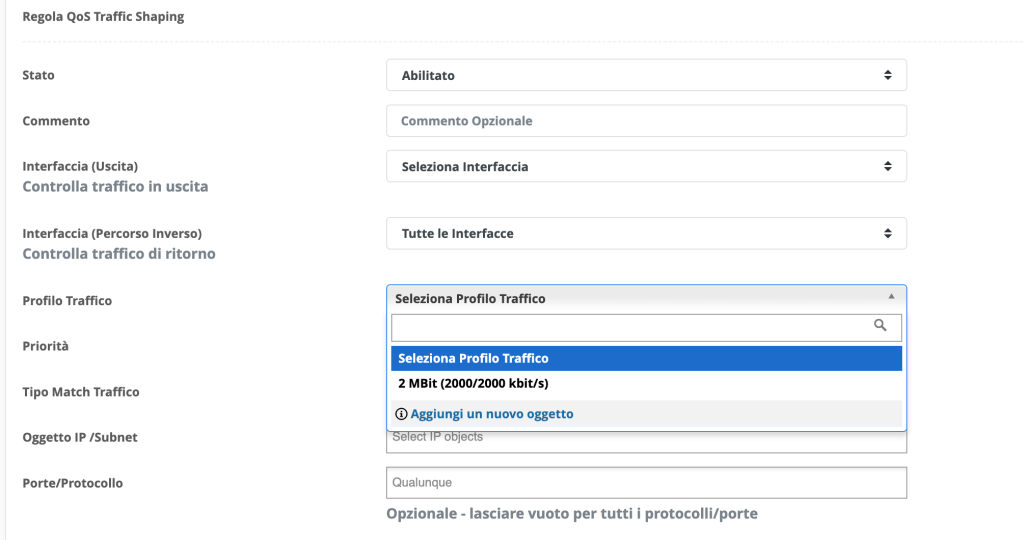Open the Seleziona Interfaccia dropdown
This screenshot has width=1024, height=540.
point(645,167)
